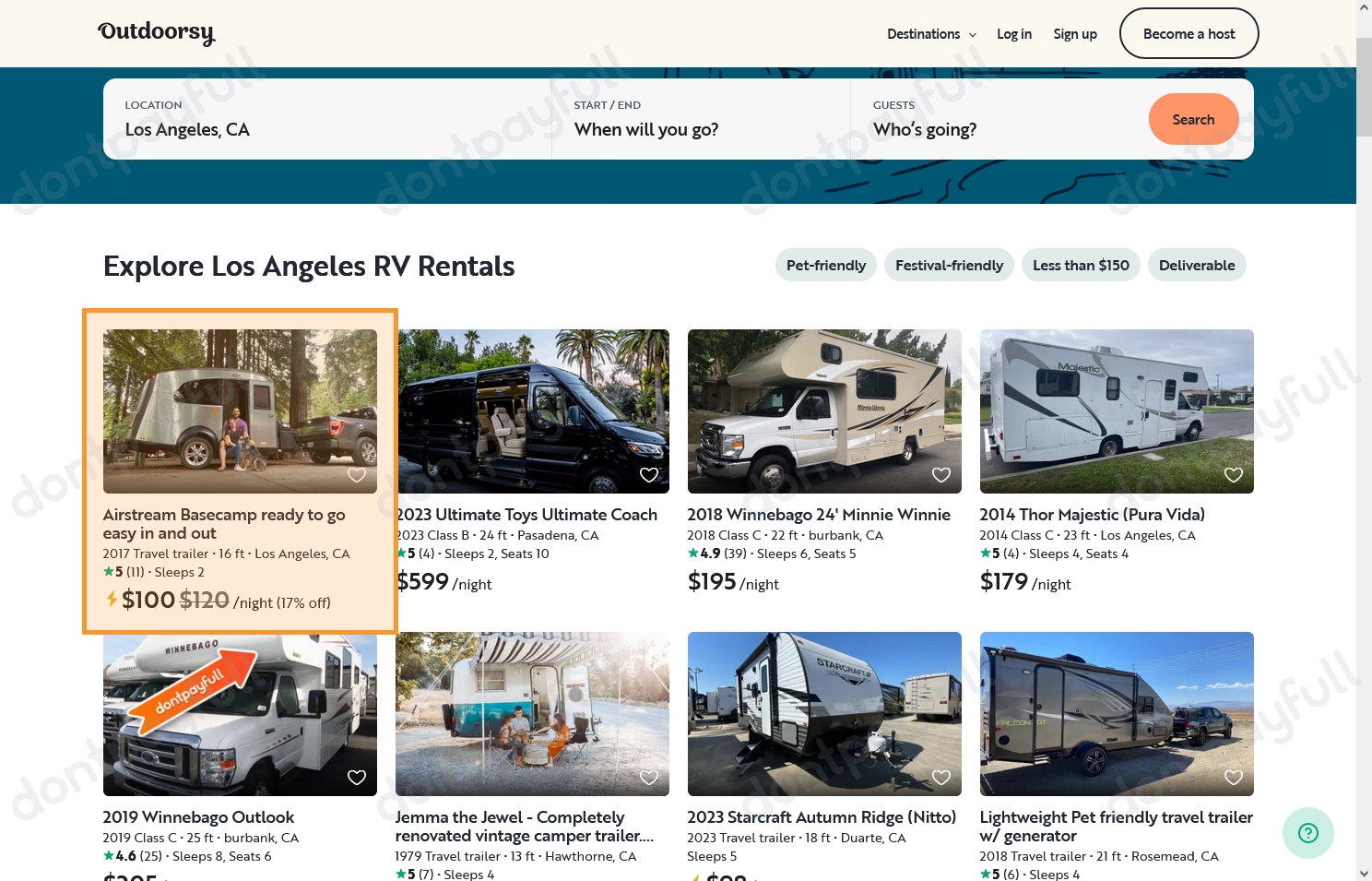Click the Location field Los Angeles, CA
The width and height of the screenshot is (1372, 881).
327,119
